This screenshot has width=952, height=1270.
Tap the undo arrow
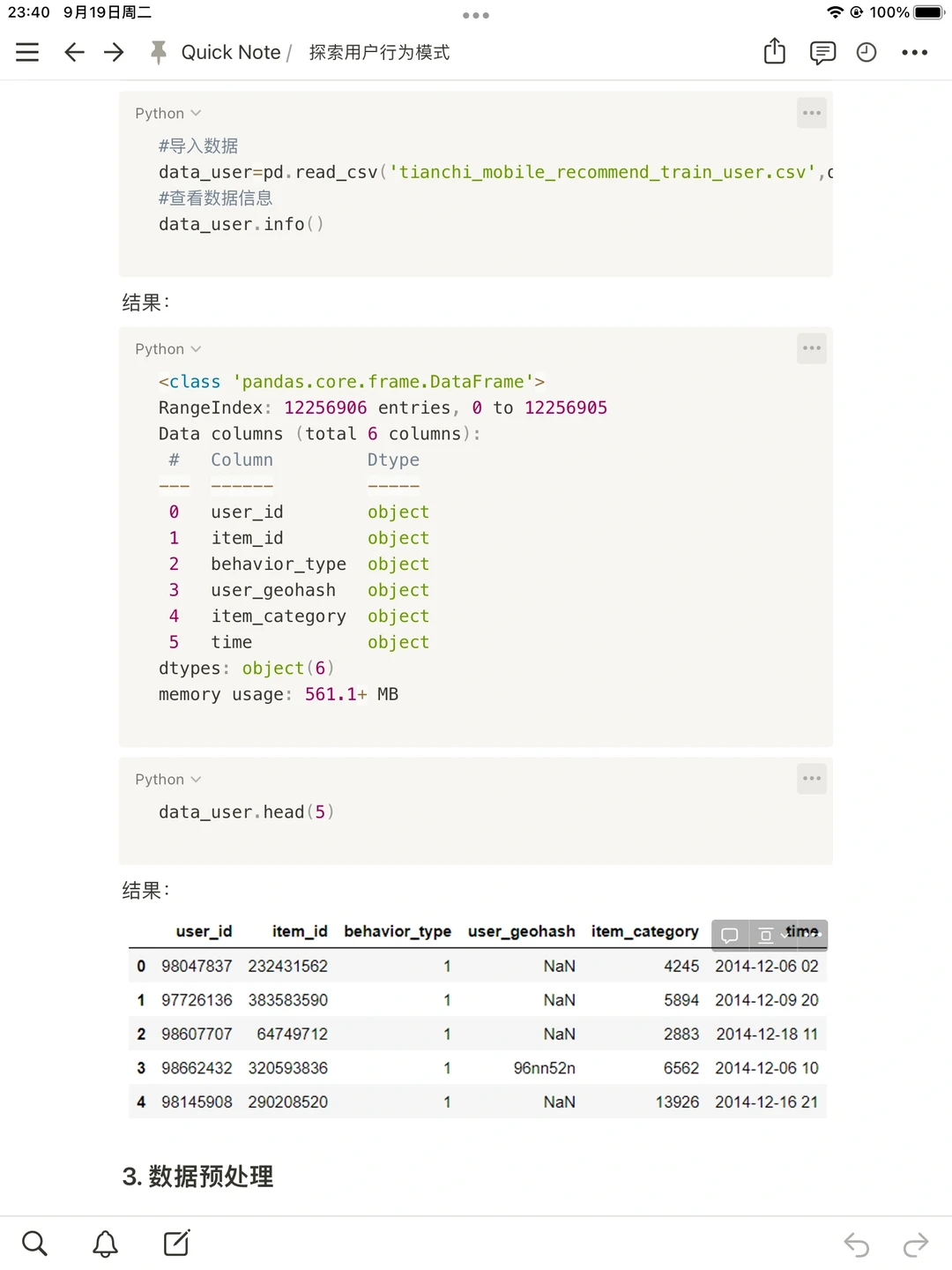click(857, 1244)
